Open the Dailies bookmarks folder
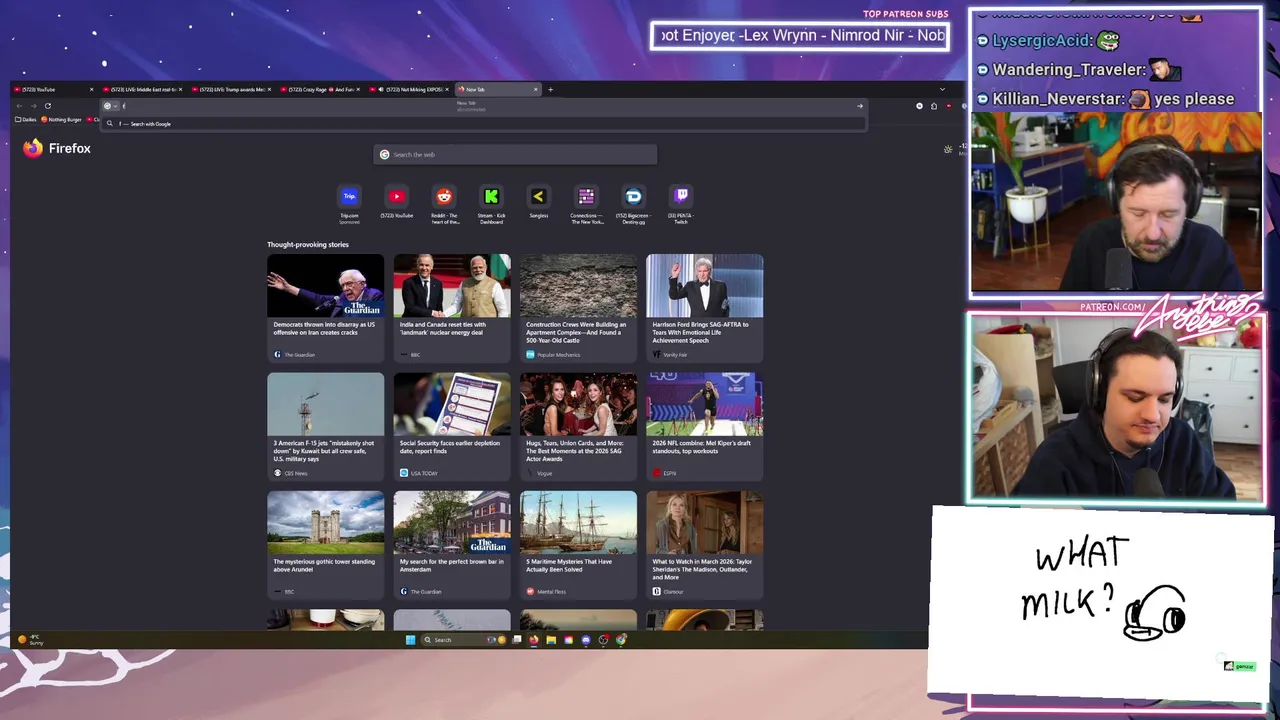Screen dimensions: 1280x720 pos(26,119)
